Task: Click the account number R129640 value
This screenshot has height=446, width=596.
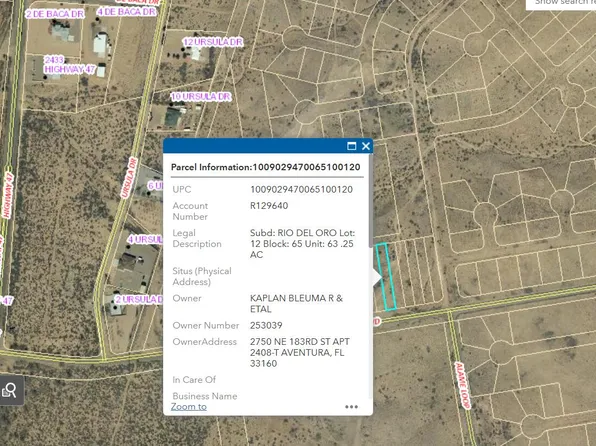Action: click(x=269, y=206)
